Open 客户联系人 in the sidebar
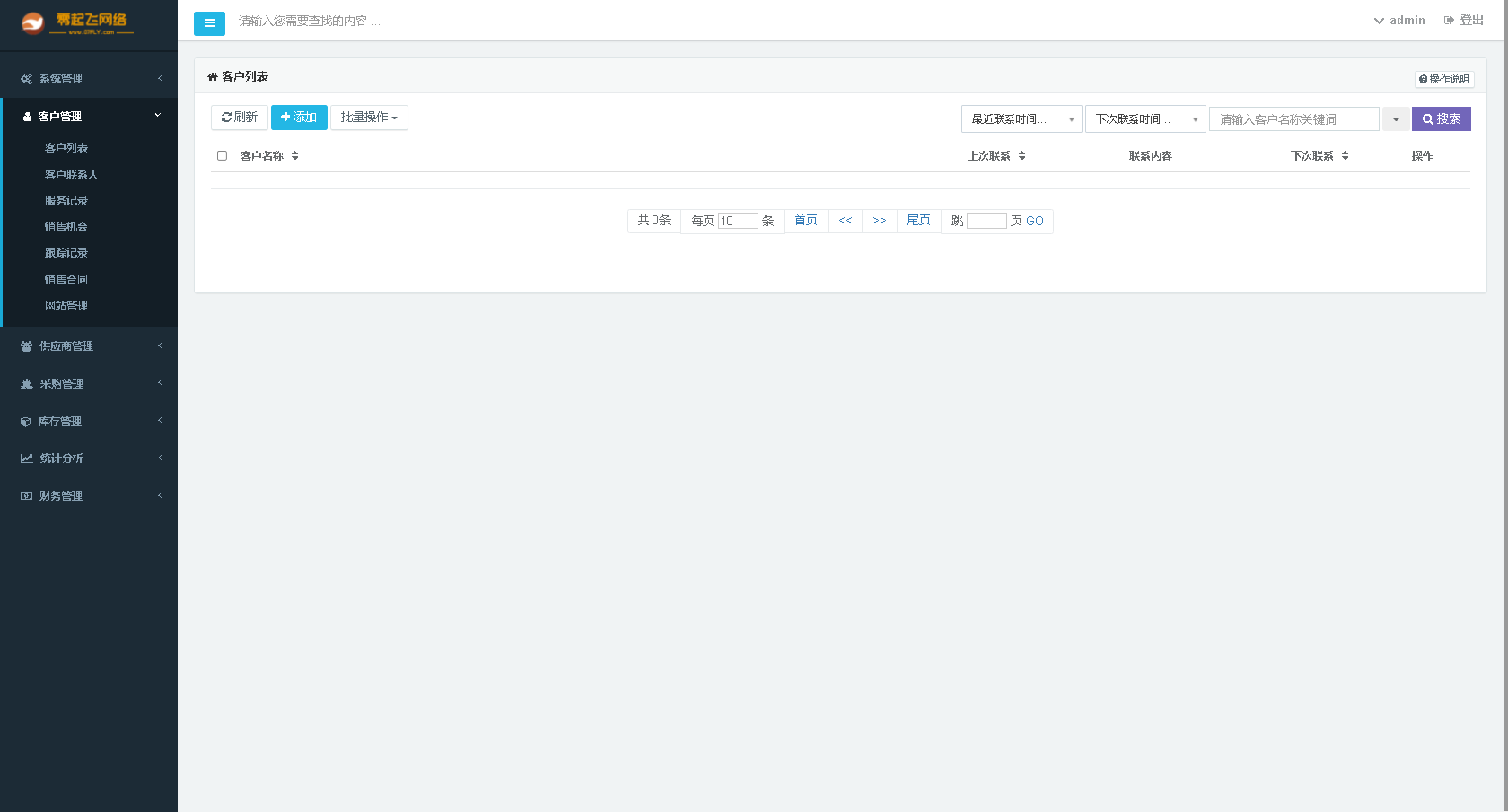This screenshot has height=812, width=1508. (x=71, y=175)
